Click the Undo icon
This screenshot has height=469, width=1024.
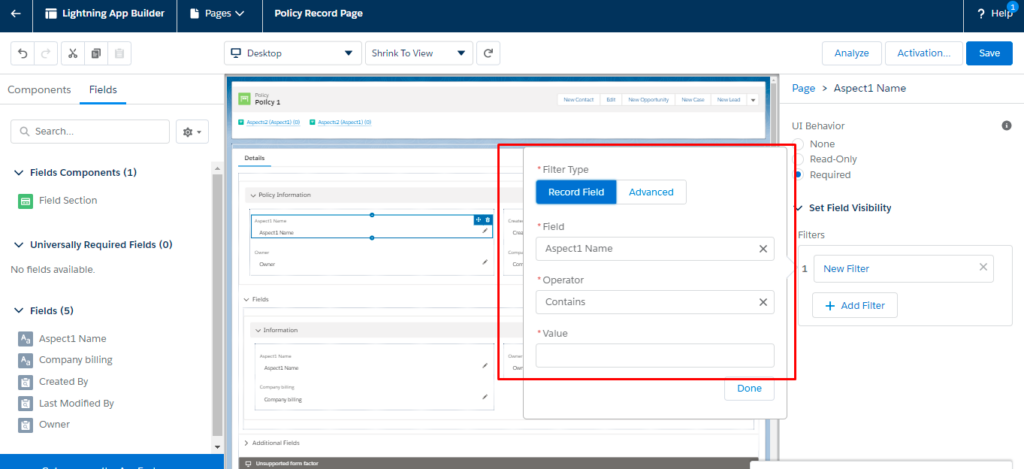click(23, 54)
